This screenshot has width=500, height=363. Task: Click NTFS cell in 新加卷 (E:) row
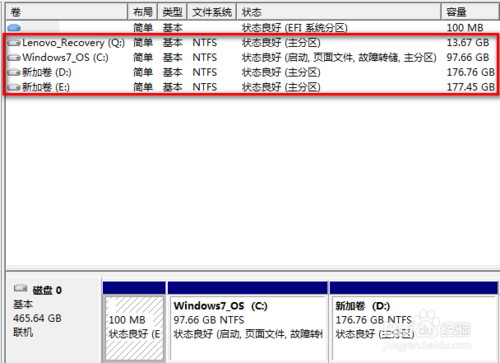(205, 87)
